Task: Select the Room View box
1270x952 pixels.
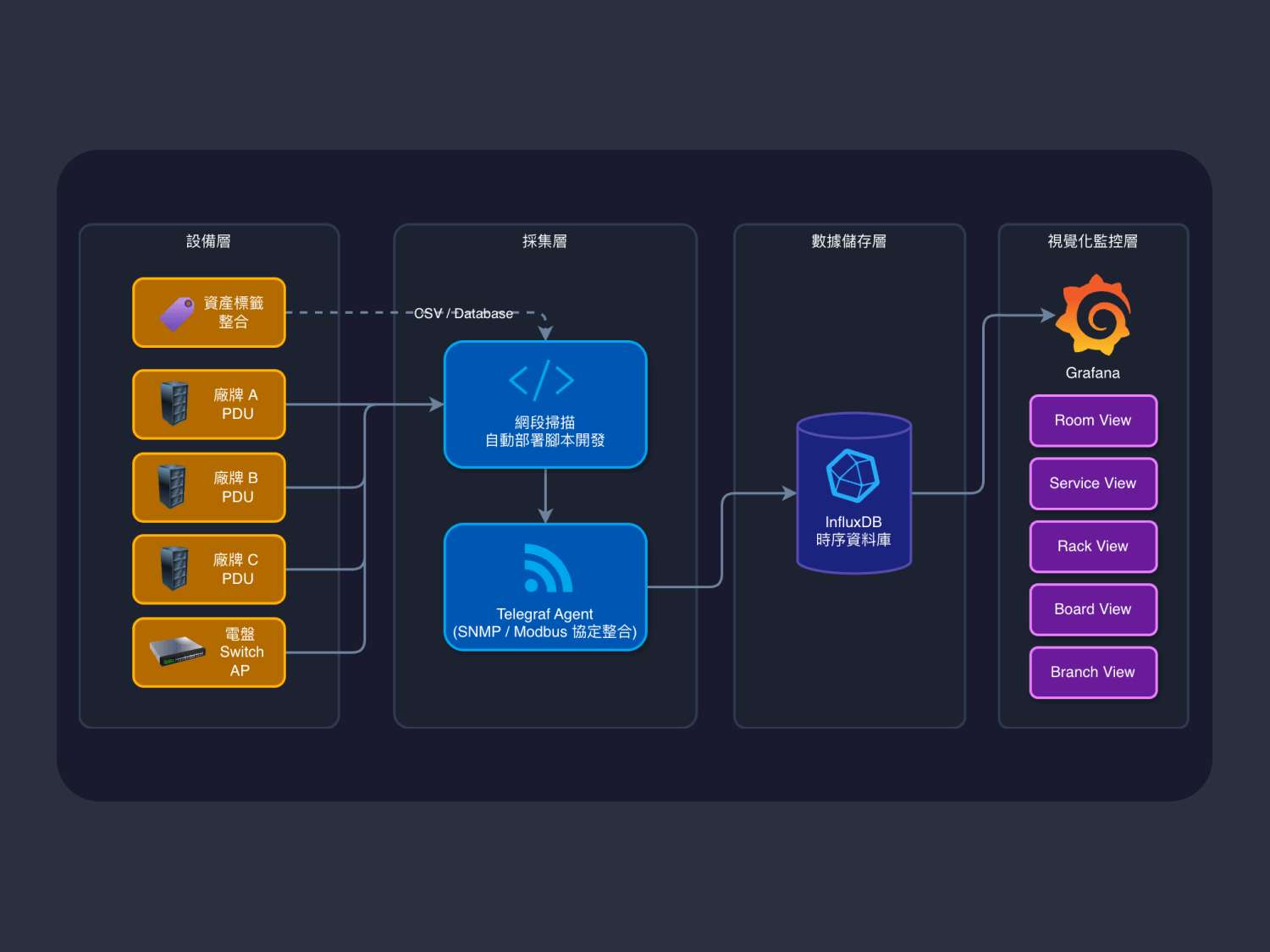Action: click(x=1092, y=421)
